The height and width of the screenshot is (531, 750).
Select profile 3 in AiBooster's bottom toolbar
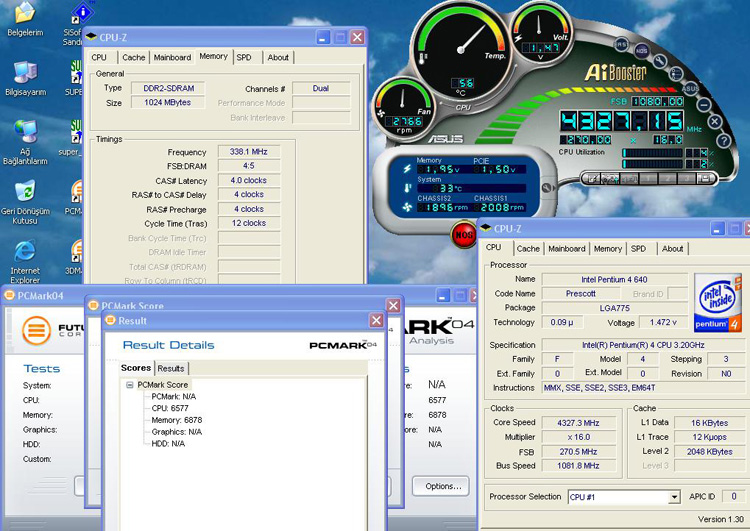point(686,178)
